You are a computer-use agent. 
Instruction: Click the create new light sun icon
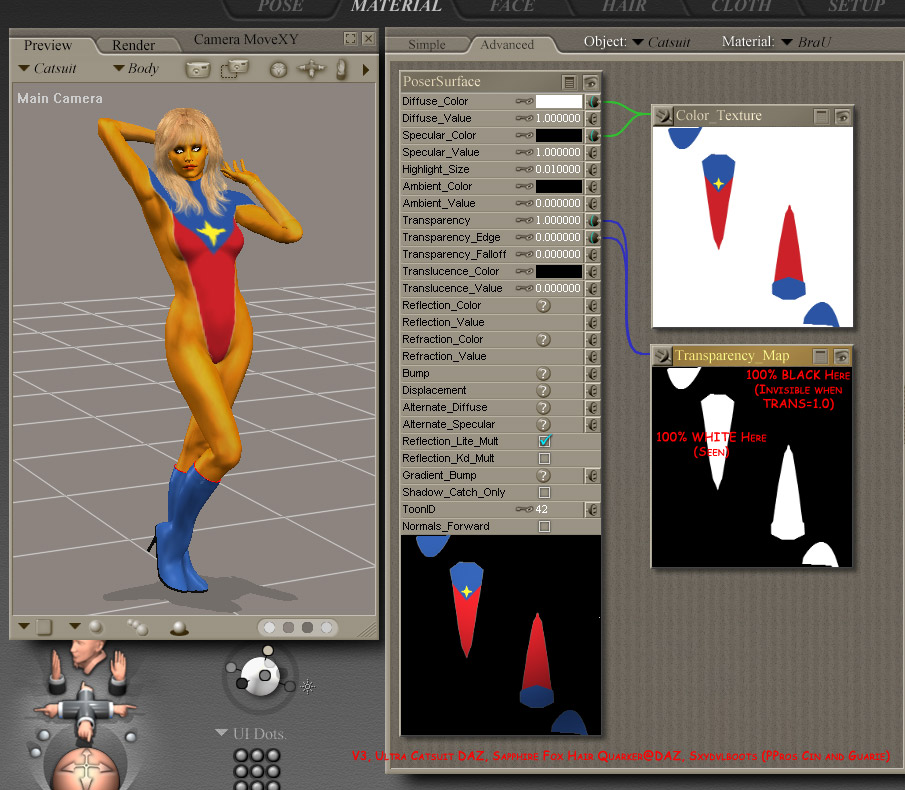[308, 686]
